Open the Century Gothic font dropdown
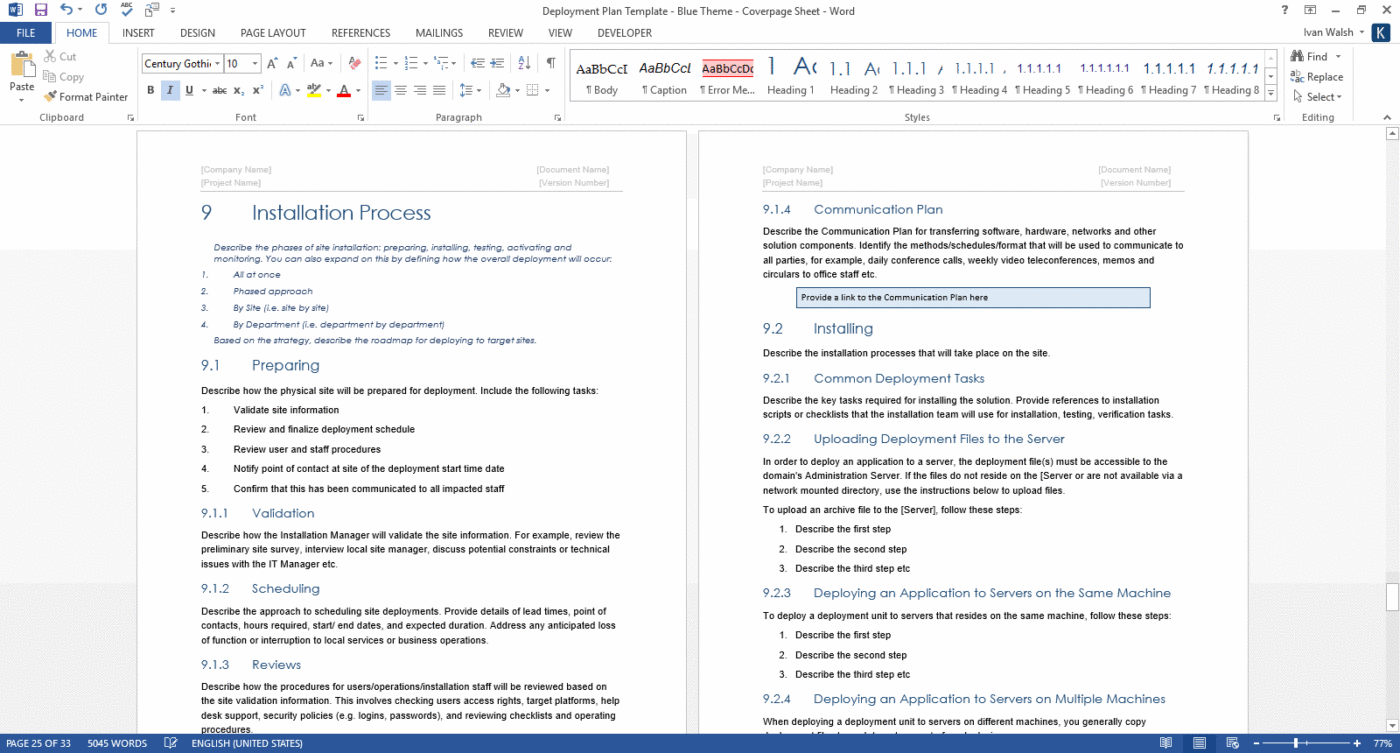1400x753 pixels. click(216, 63)
